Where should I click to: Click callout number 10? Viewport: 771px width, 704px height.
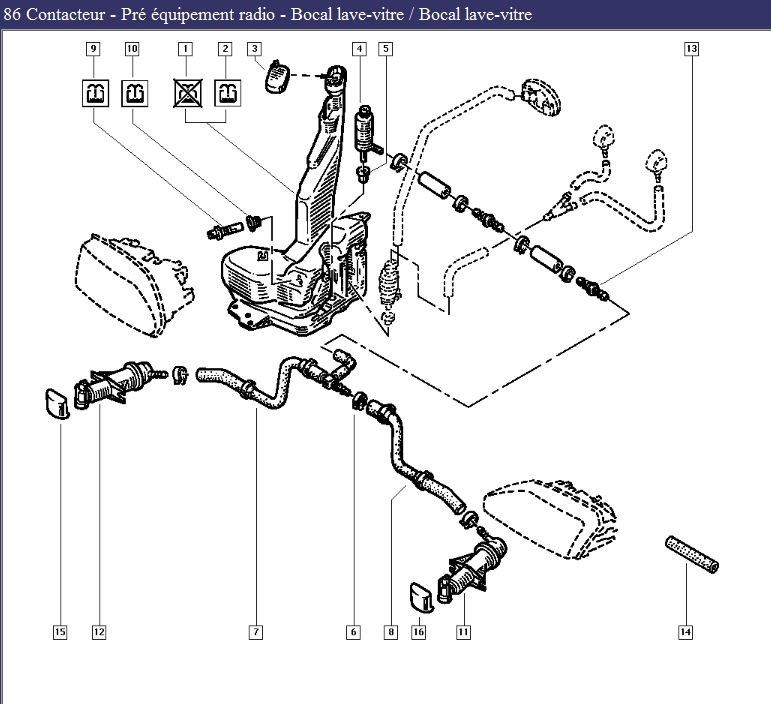pyautogui.click(x=132, y=49)
